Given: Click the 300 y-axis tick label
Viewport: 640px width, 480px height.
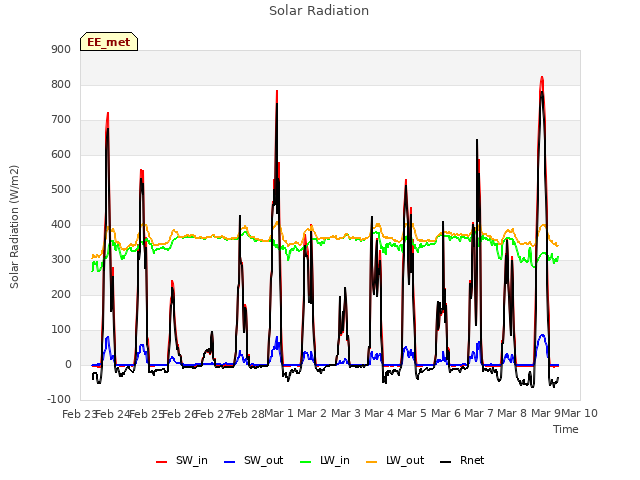Looking at the screenshot, I should (x=61, y=260).
